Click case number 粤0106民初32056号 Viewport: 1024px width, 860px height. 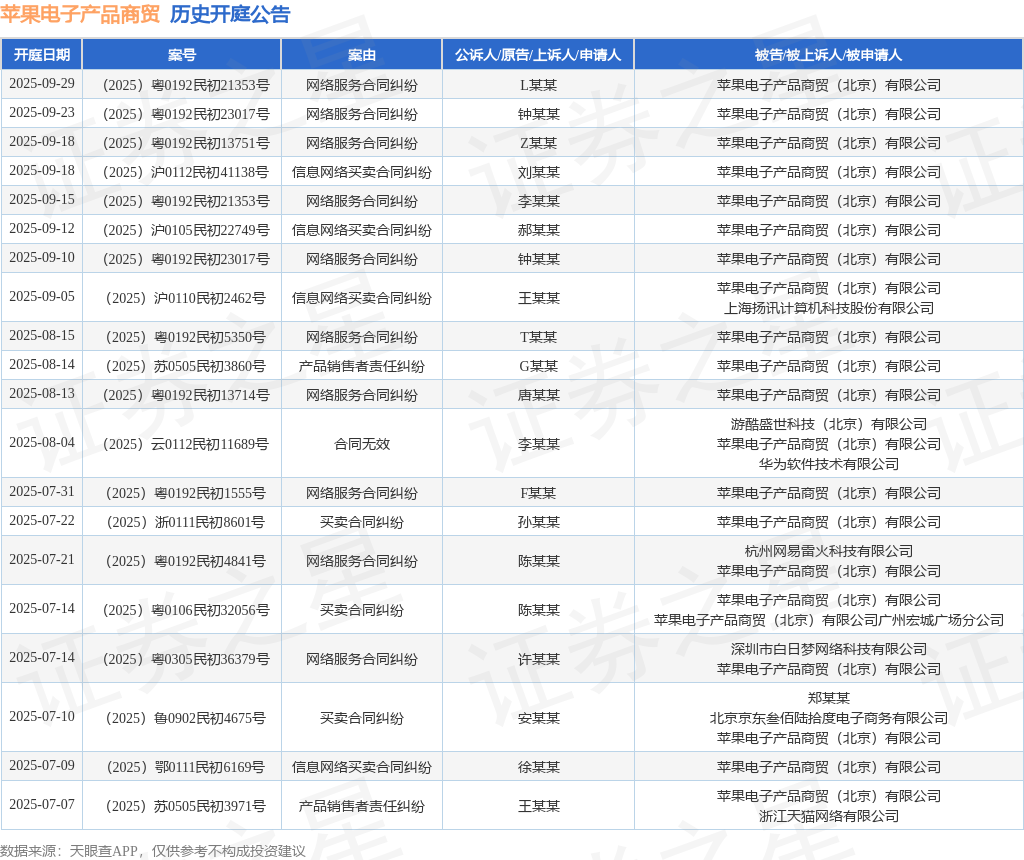tap(210, 610)
